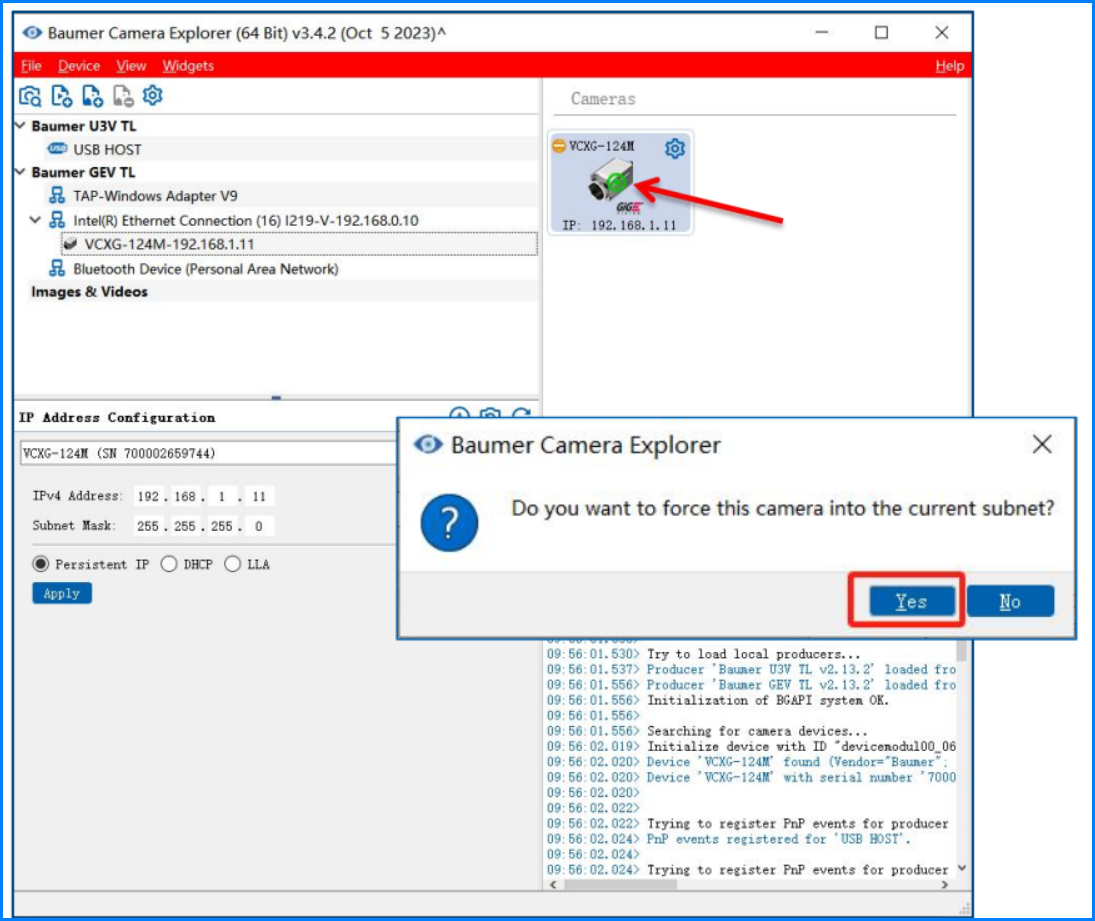Click the Bluetooth Device network icon
This screenshot has height=921, width=1095.
click(x=57, y=268)
